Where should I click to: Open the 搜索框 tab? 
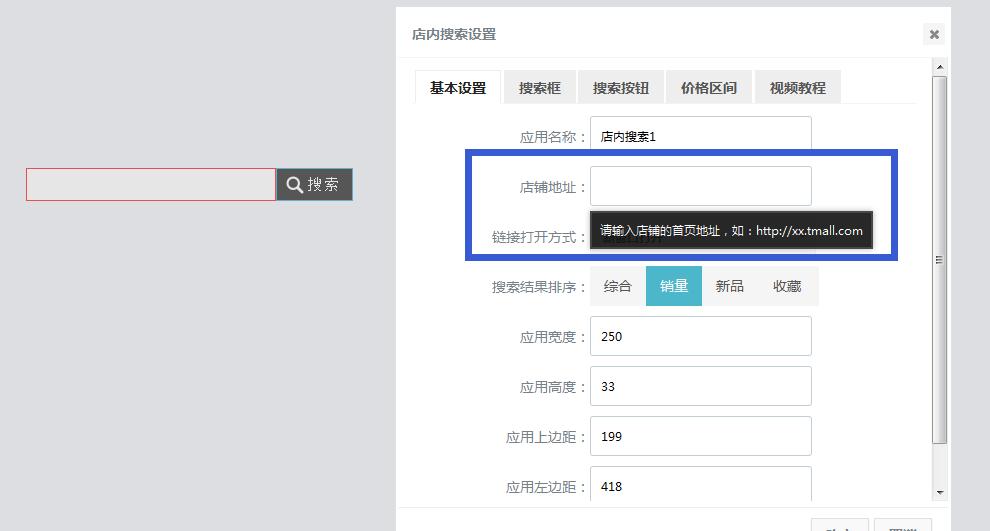click(x=540, y=87)
